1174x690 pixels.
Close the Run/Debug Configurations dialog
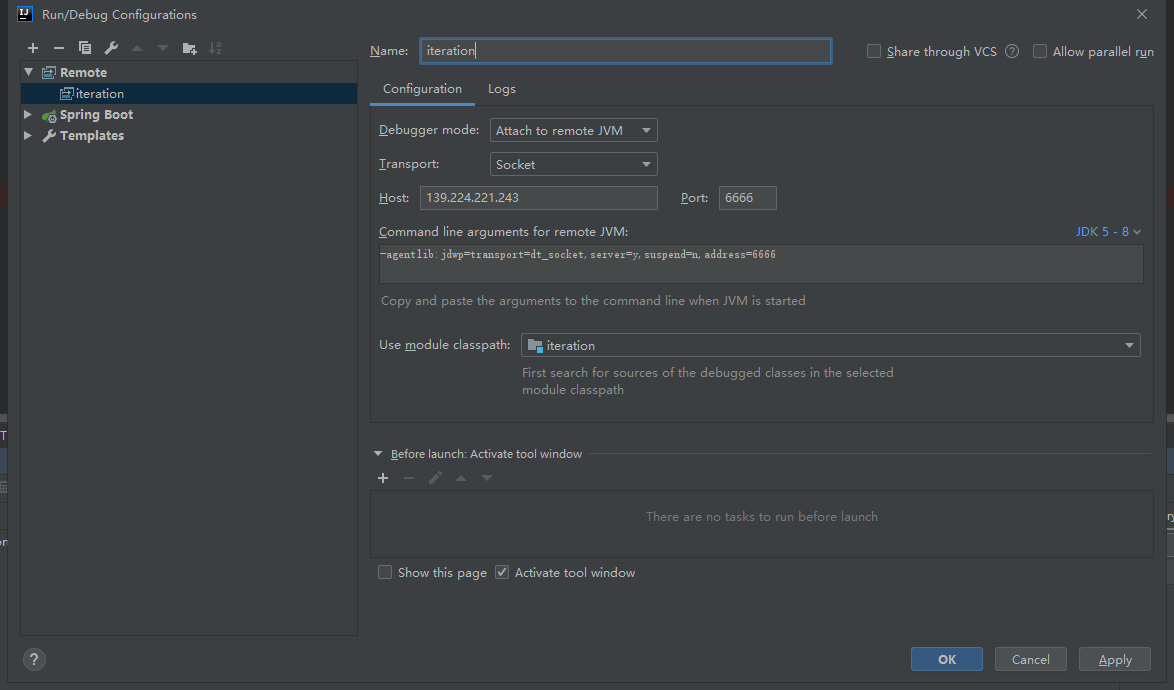click(1142, 14)
